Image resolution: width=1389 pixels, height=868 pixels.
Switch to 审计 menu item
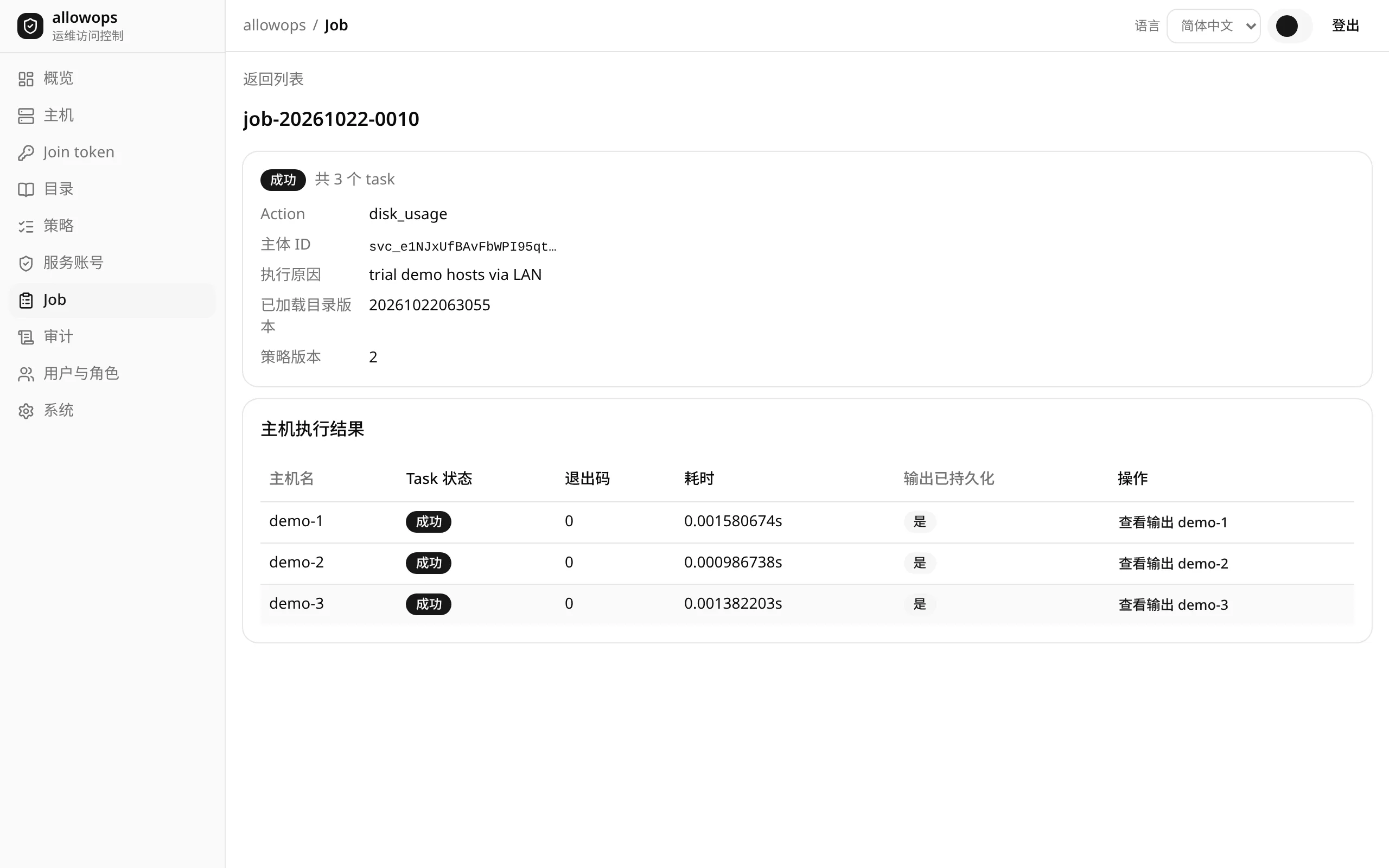pyautogui.click(x=112, y=337)
